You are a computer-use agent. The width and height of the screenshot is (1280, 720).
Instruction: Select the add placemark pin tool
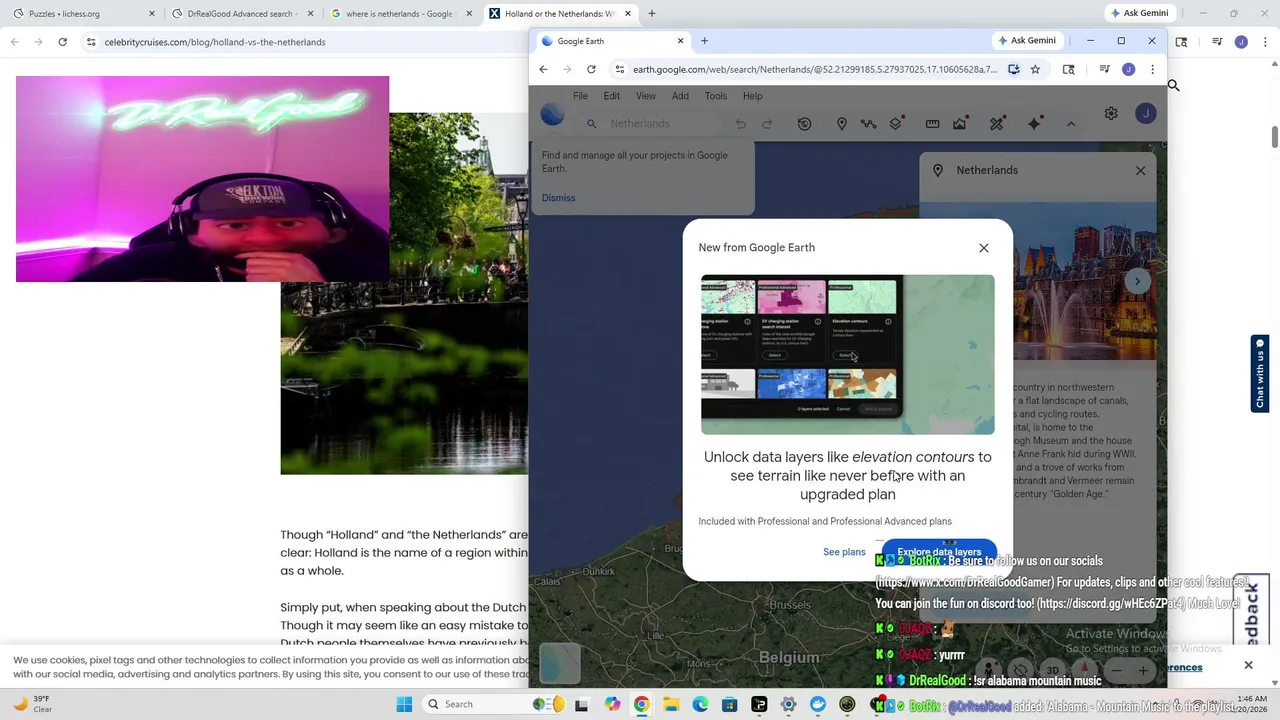pyautogui.click(x=841, y=124)
